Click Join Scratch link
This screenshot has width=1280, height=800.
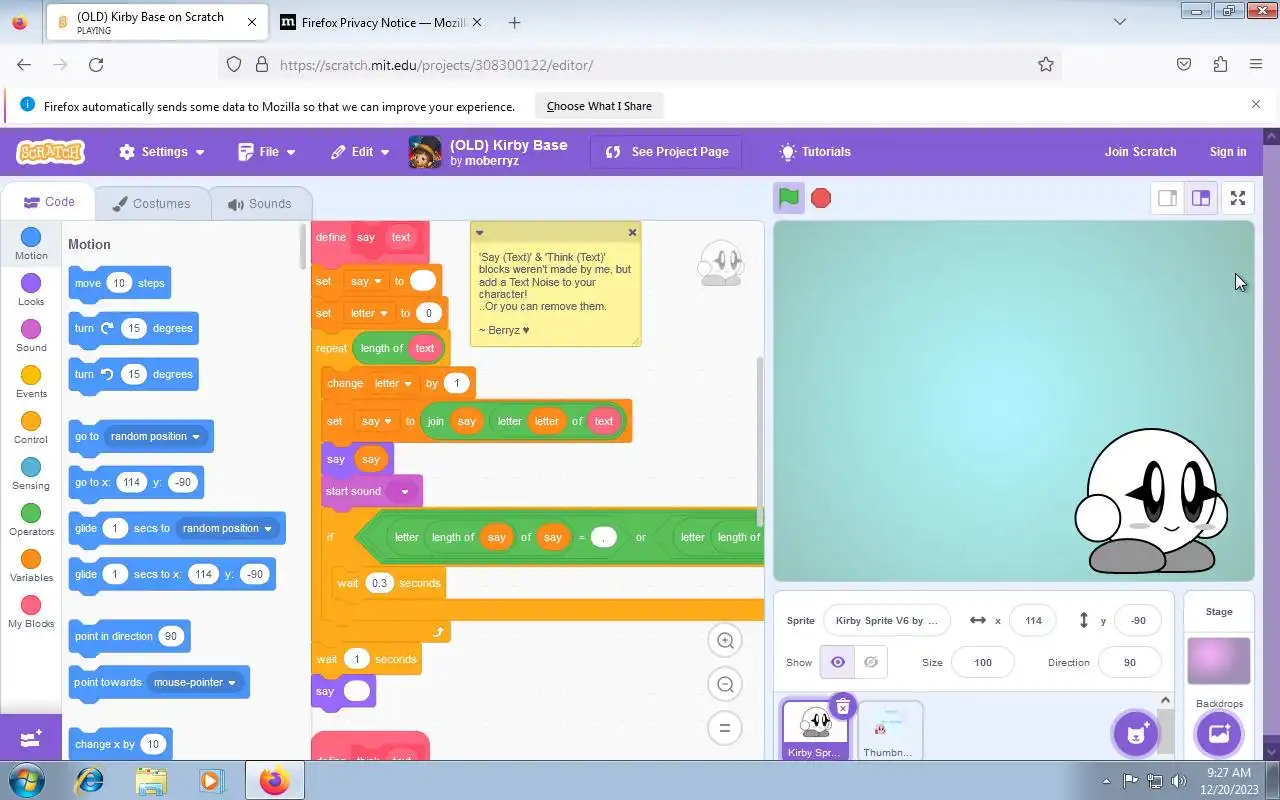1140,152
